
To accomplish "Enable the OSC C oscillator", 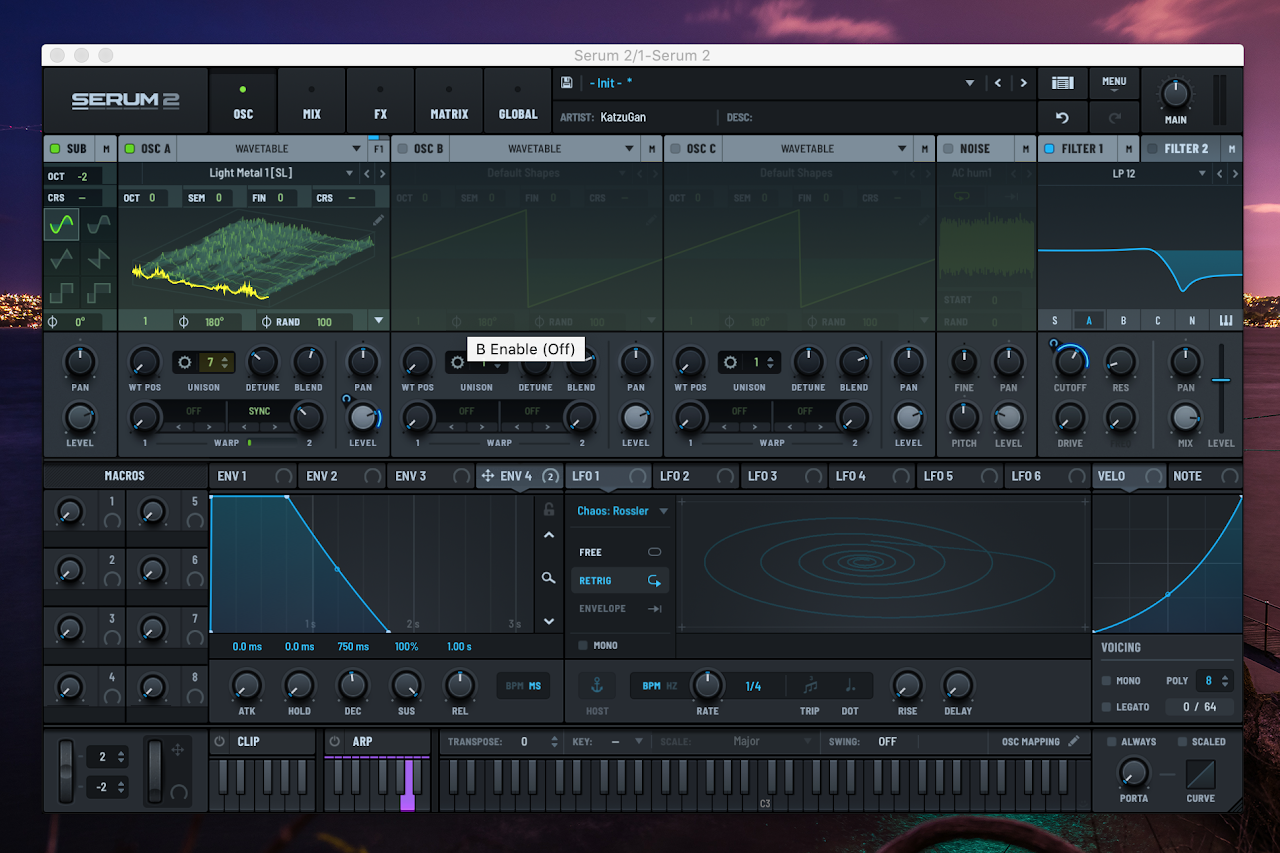I will 675,149.
